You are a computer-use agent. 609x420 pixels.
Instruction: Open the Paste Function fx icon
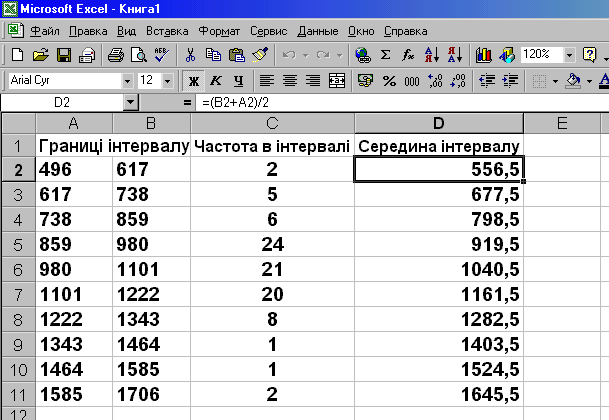point(408,55)
